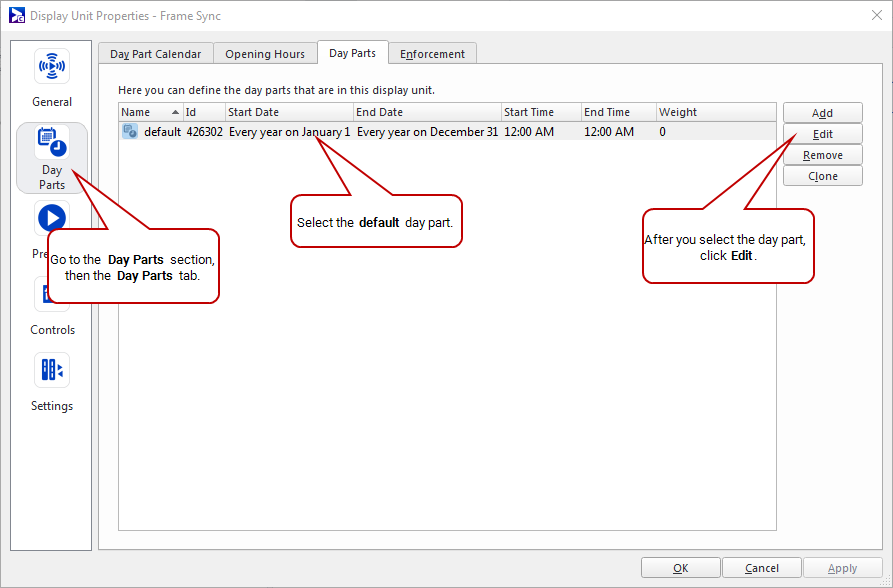Open the Preview play icon in sidebar
The image size is (893, 588).
[x=51, y=218]
